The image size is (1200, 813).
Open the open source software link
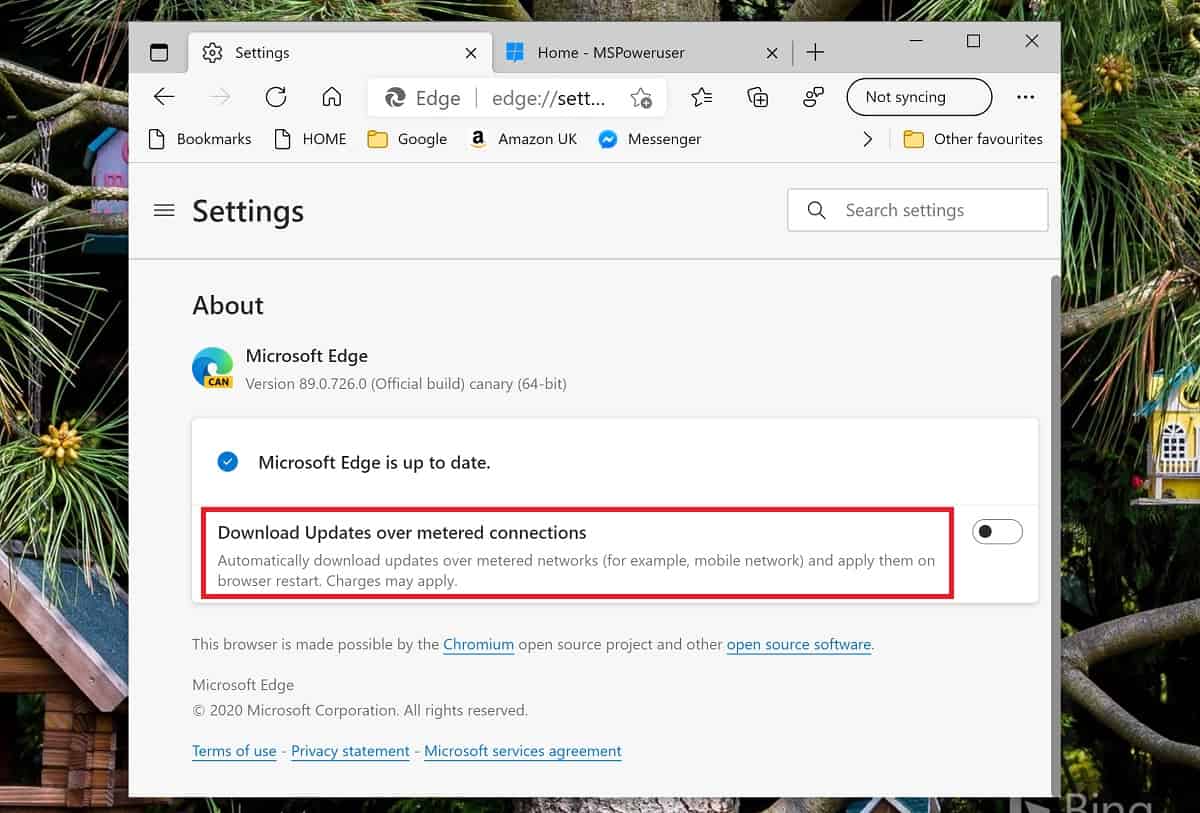tap(799, 645)
